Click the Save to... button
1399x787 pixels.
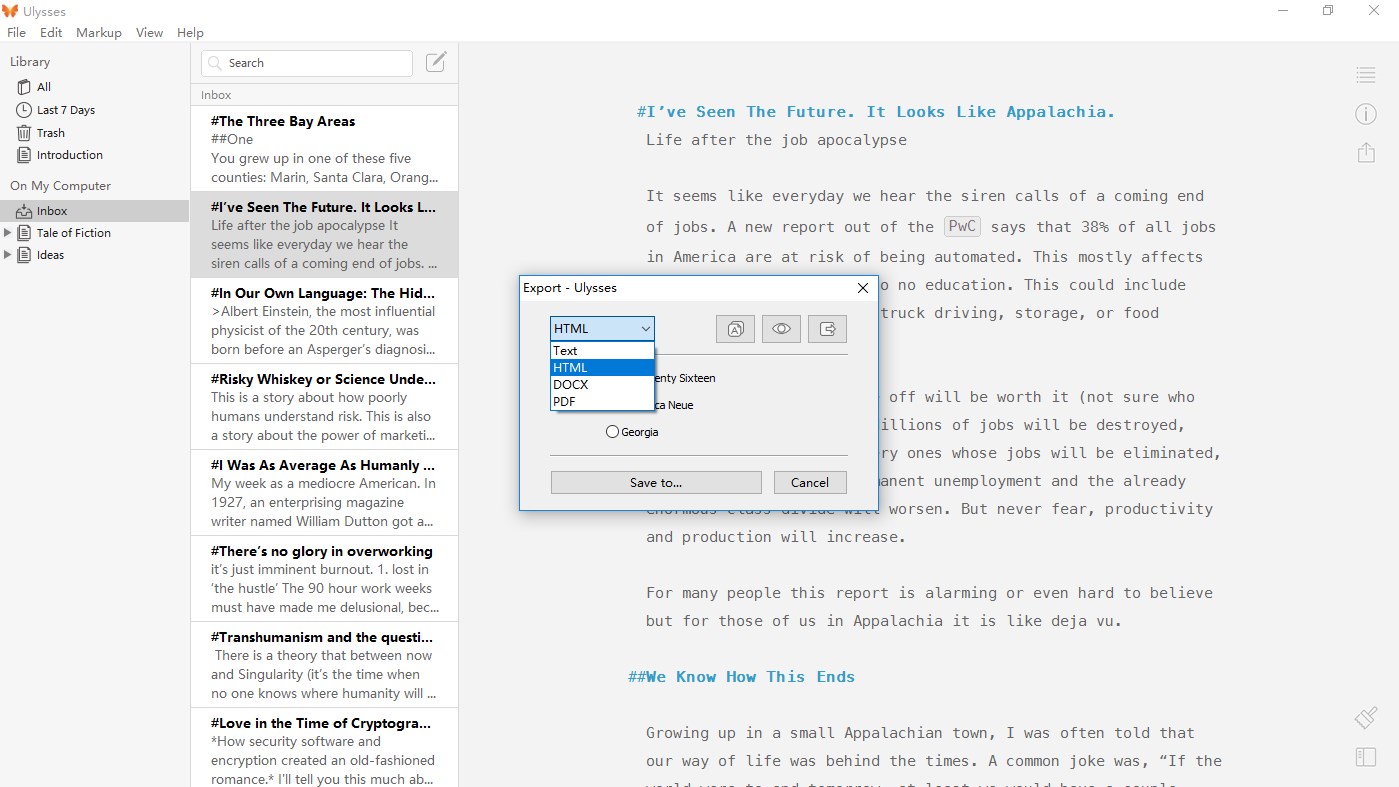click(655, 482)
